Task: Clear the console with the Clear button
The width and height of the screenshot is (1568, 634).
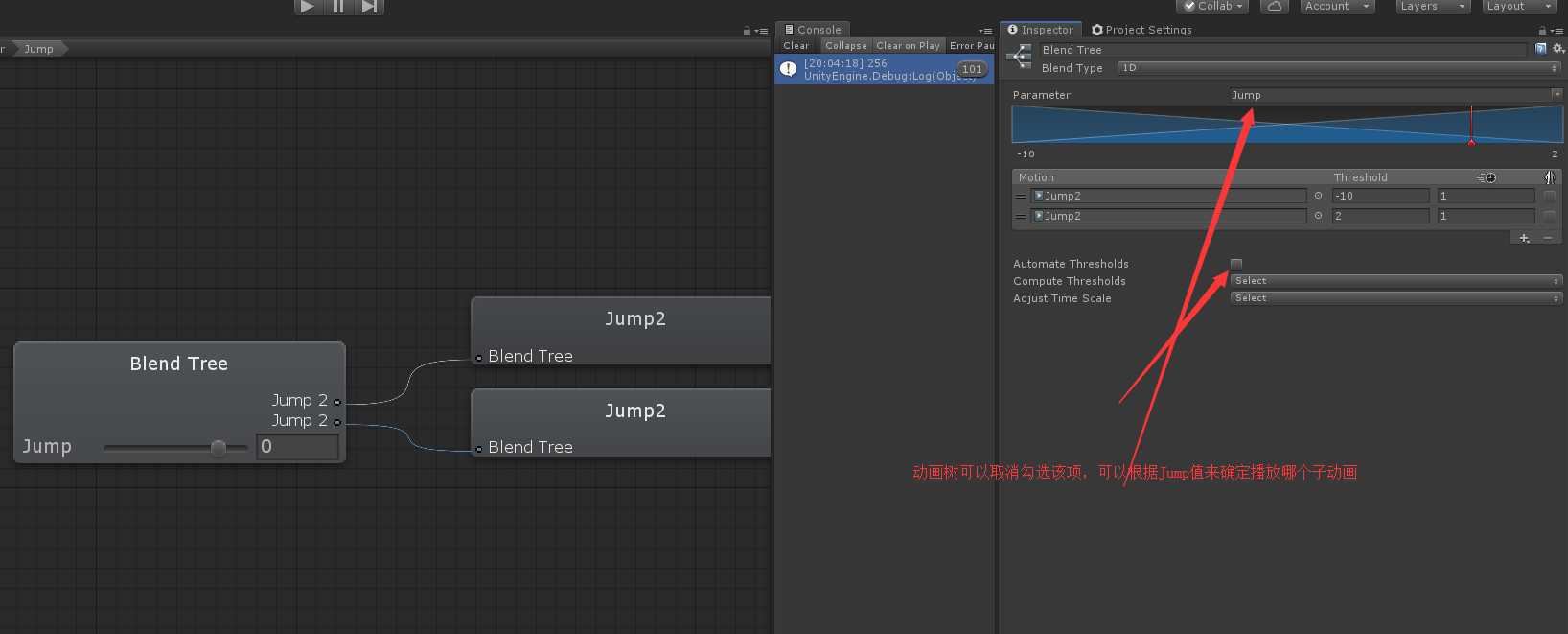Action: 796,45
